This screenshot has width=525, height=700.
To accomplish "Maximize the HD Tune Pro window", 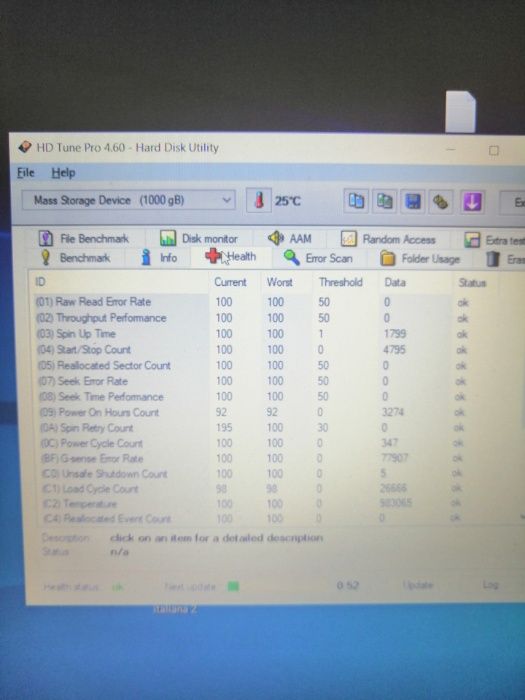I will (493, 150).
